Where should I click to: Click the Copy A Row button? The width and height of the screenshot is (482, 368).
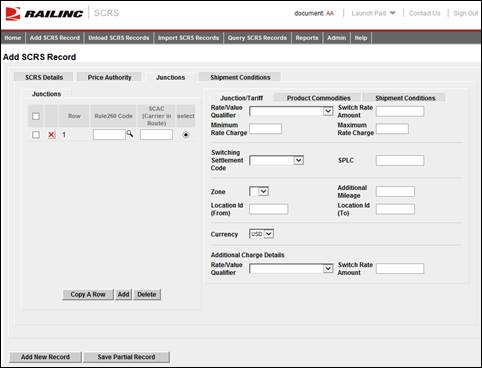tap(88, 294)
